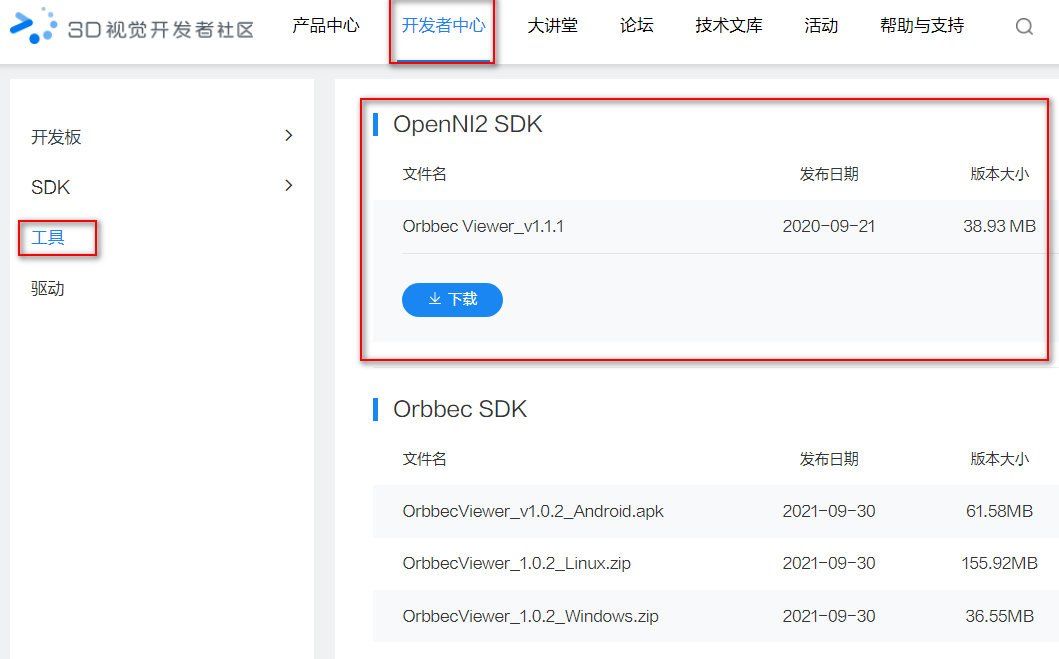Select 工具 in the sidebar
Screen dimensions: 1059x659
pos(48,238)
